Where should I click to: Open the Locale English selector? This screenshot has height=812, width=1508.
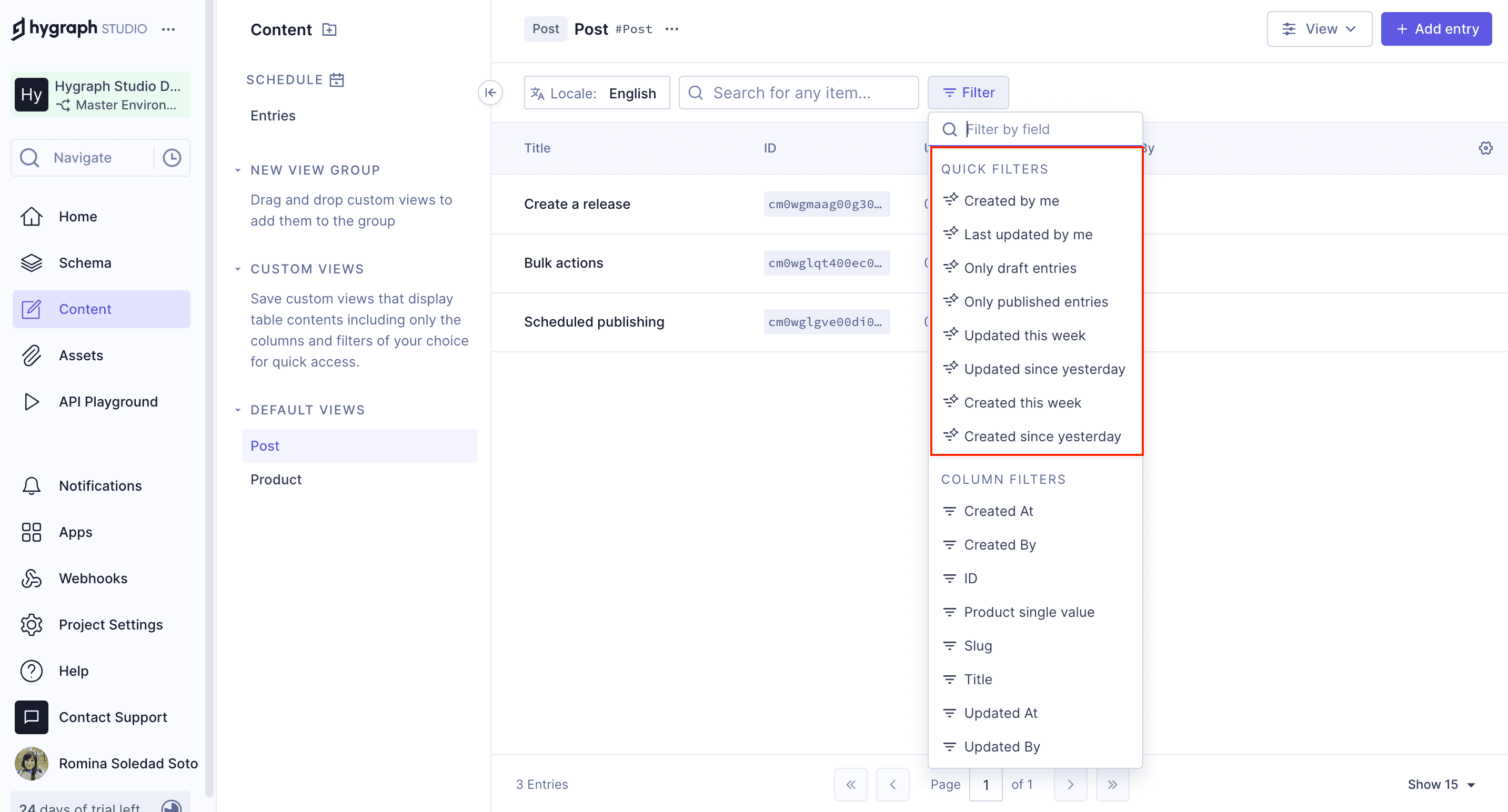596,93
